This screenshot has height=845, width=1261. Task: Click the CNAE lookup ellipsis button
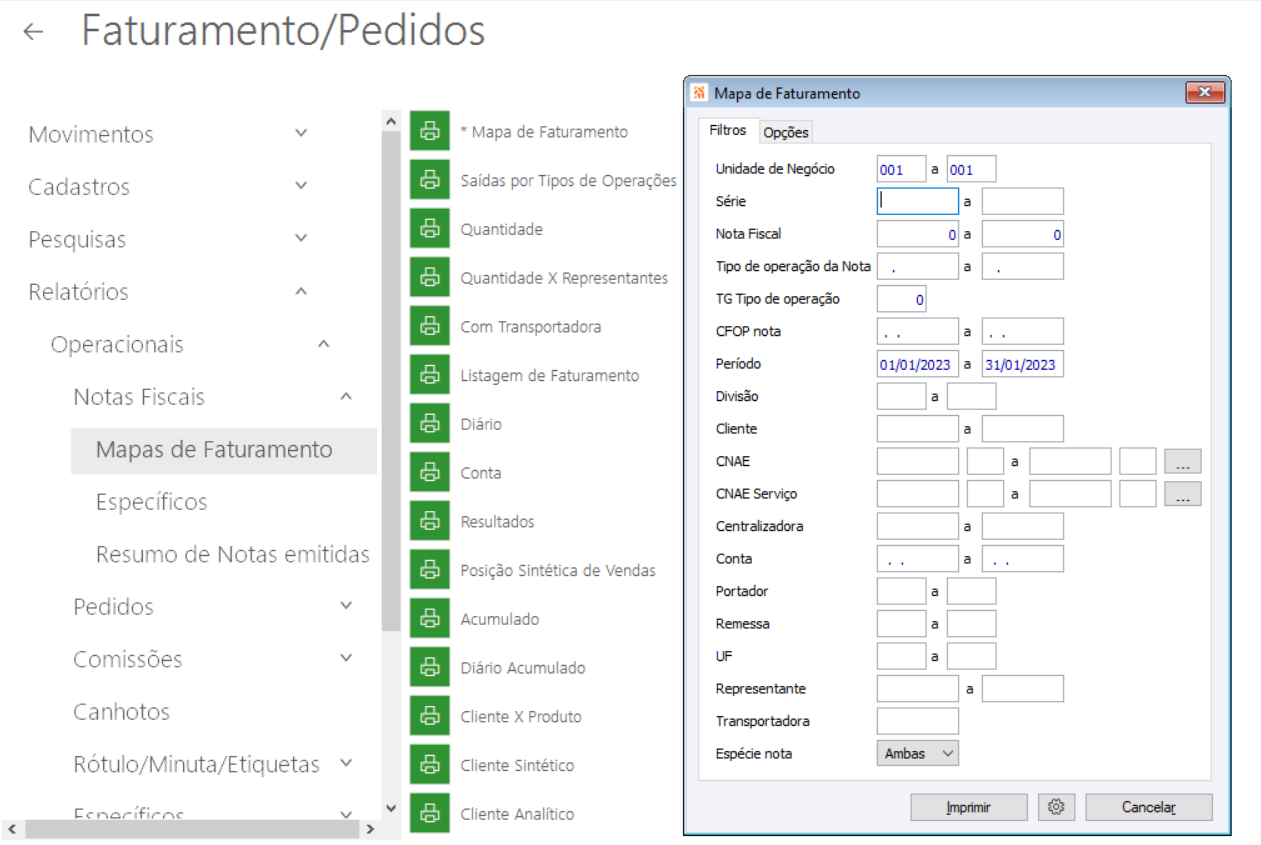[1182, 462]
